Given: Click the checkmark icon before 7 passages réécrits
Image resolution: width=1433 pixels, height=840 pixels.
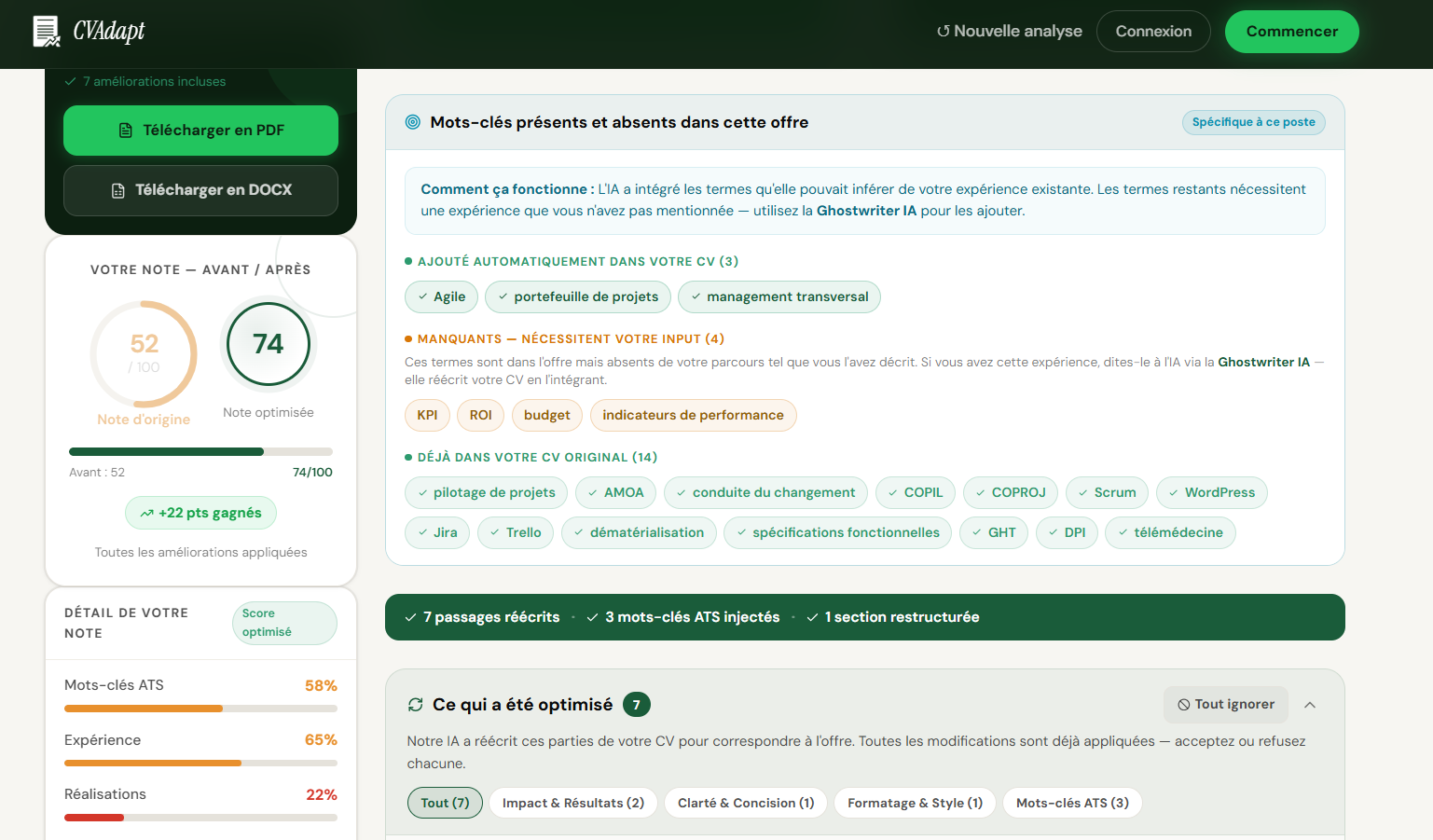Looking at the screenshot, I should (408, 616).
